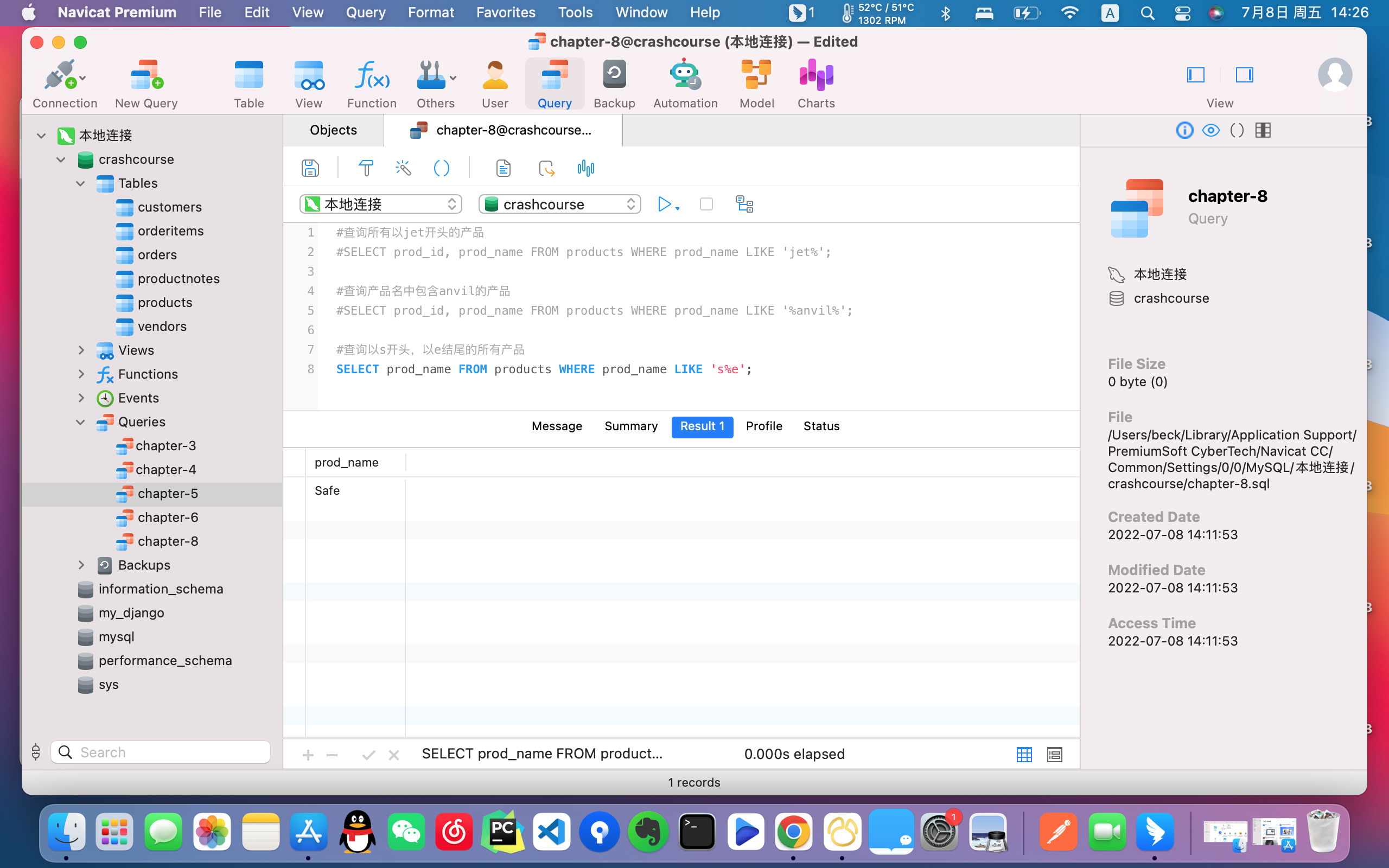Open PyCharm from the Dock
The height and width of the screenshot is (868, 1389).
coord(502,832)
